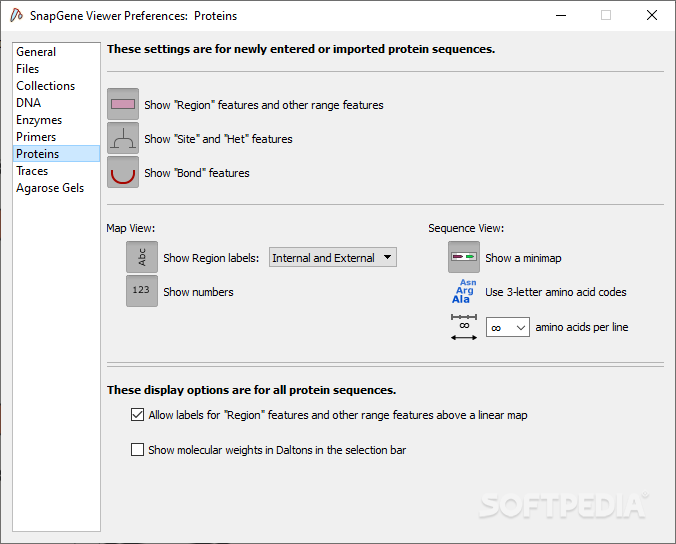Uncheck Allow labels for Region features checkbox
Image resolution: width=676 pixels, height=544 pixels.
coord(137,415)
